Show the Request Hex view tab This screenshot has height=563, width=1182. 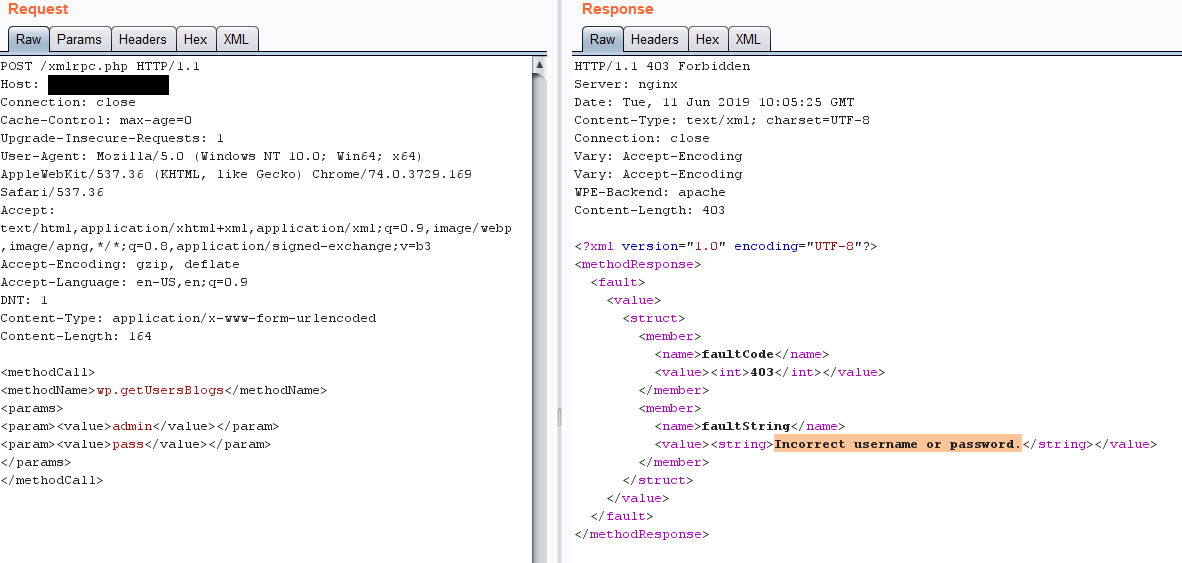[x=195, y=40]
